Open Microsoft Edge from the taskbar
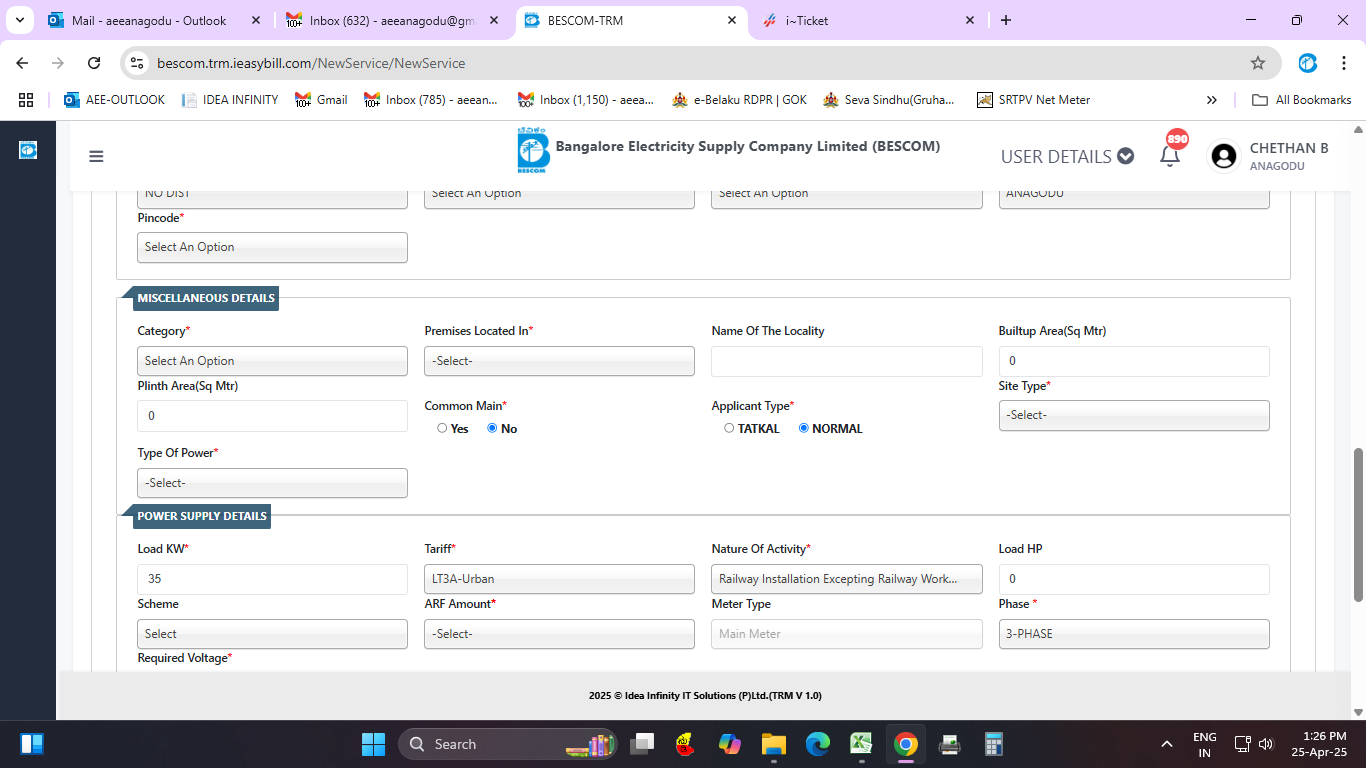 tap(818, 744)
